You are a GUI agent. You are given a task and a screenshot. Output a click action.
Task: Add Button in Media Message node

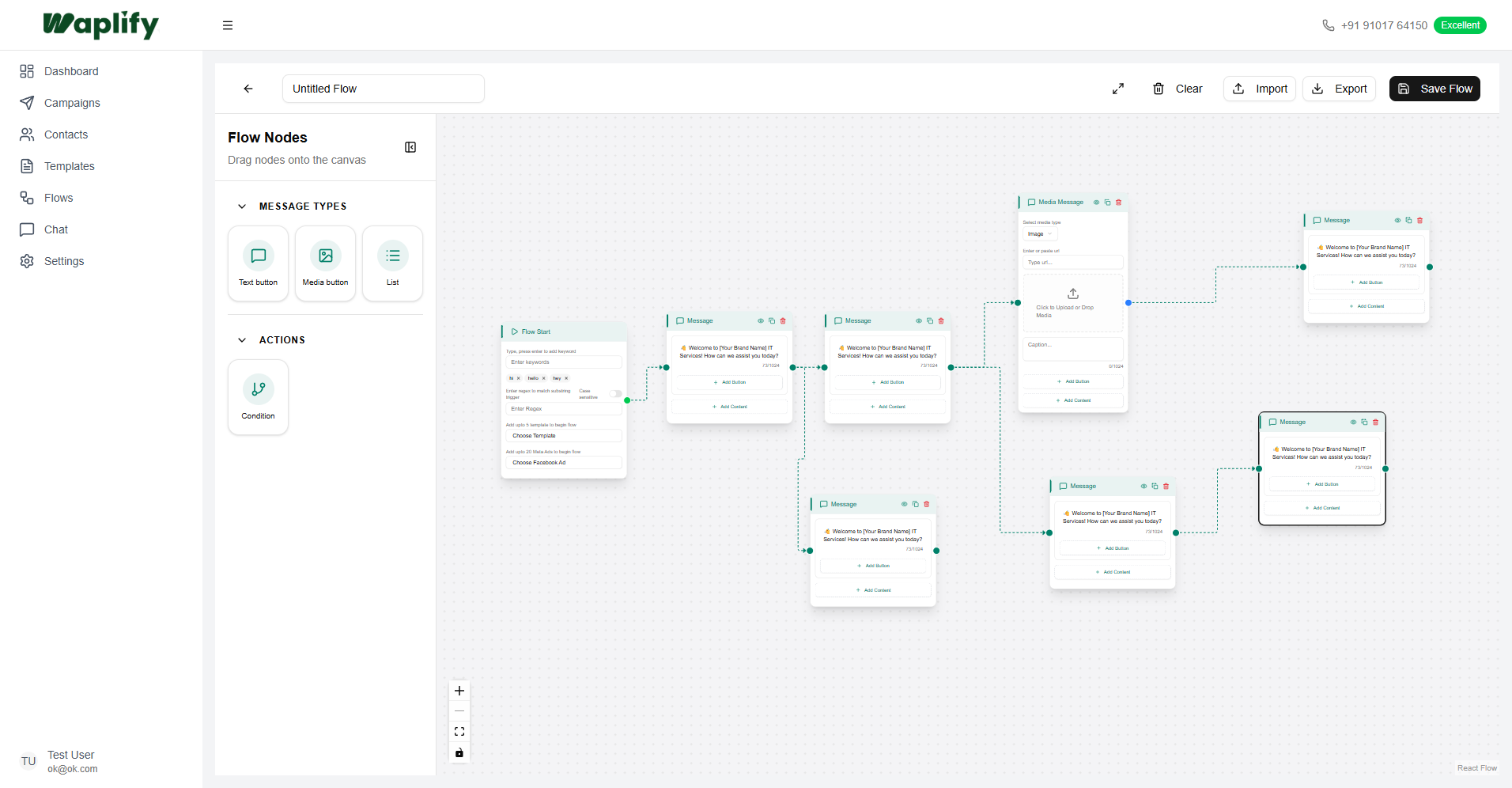point(1073,381)
